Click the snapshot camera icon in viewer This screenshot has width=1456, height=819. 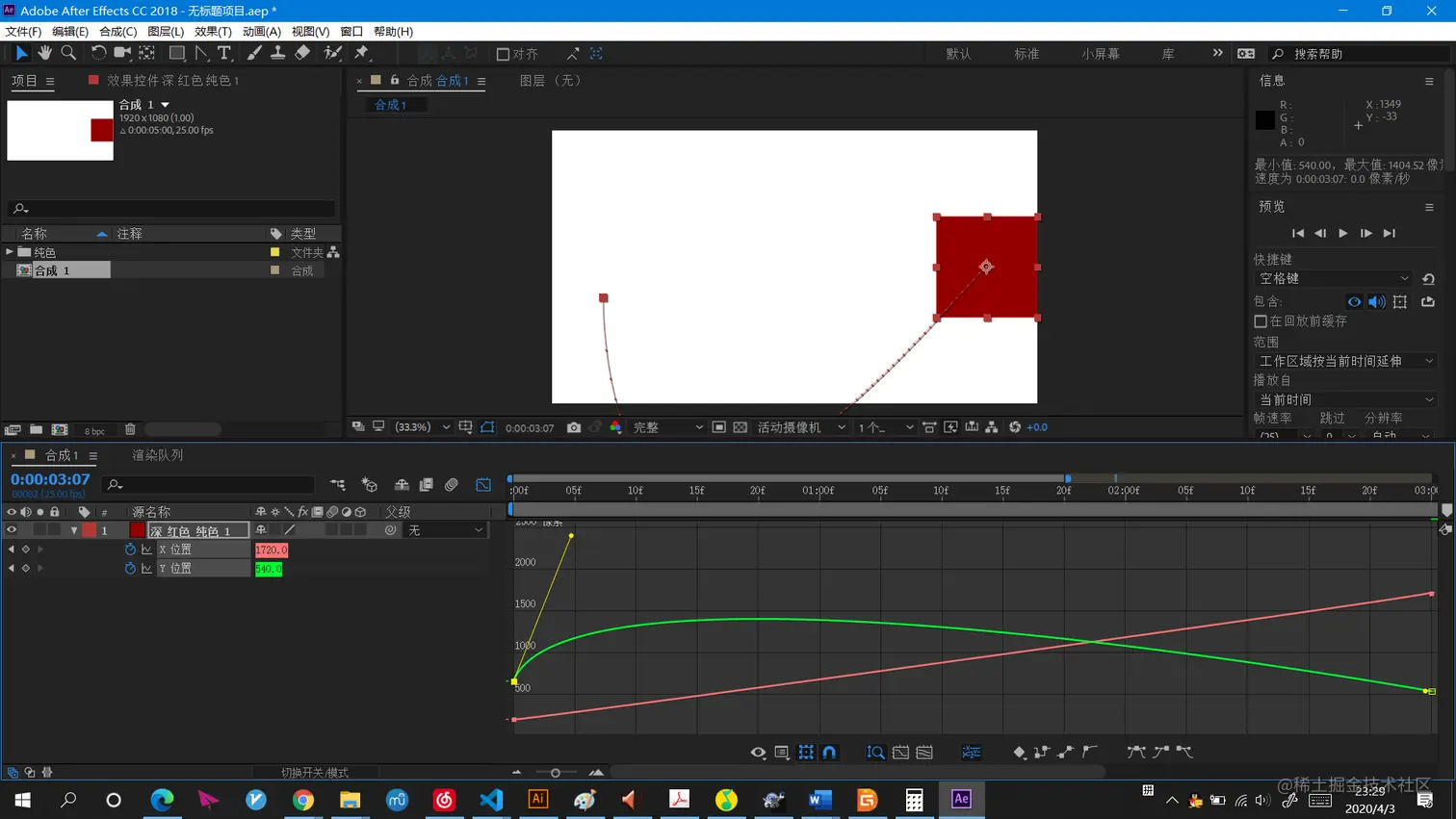[574, 427]
